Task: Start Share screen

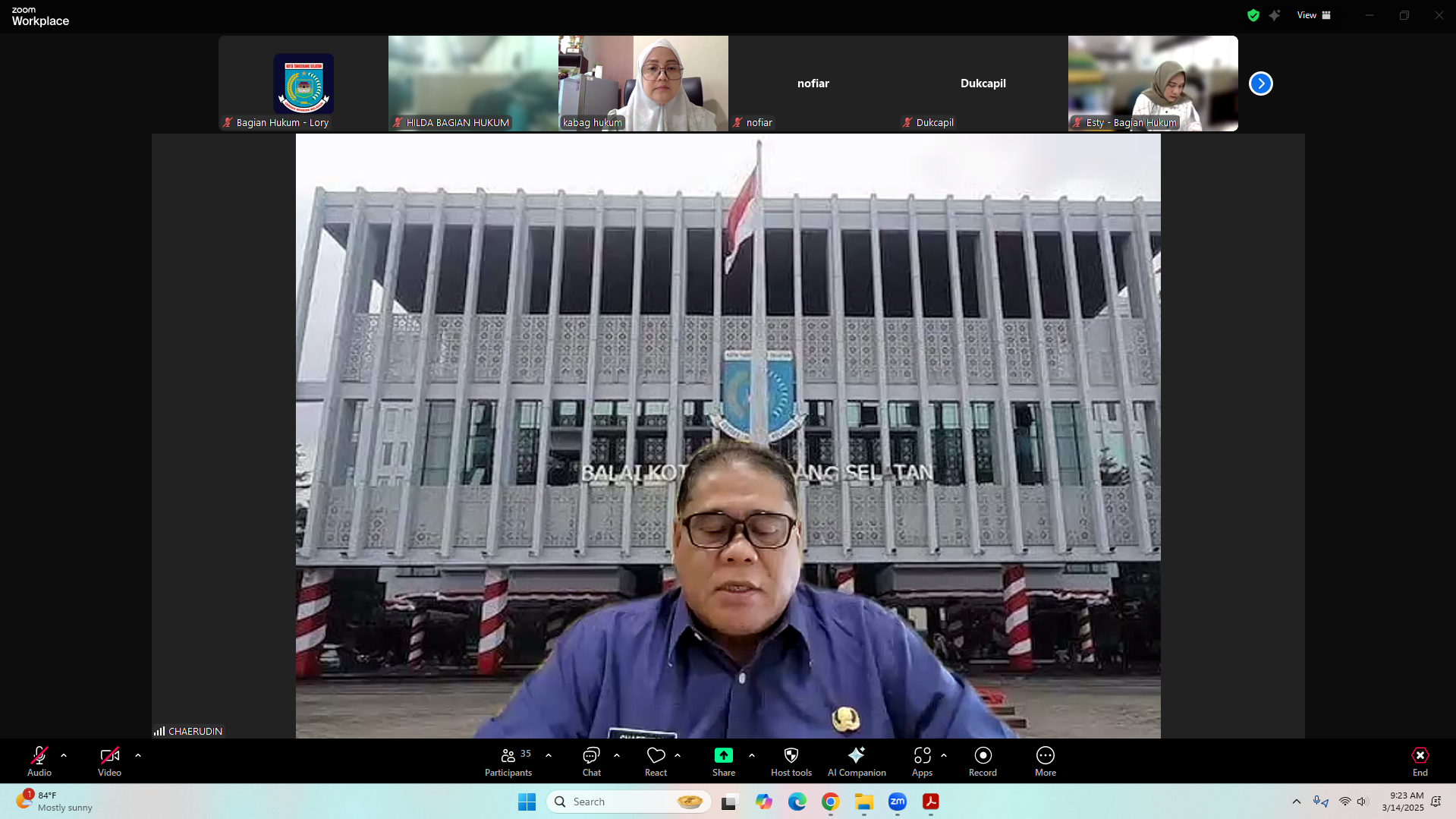Action: pos(724,761)
